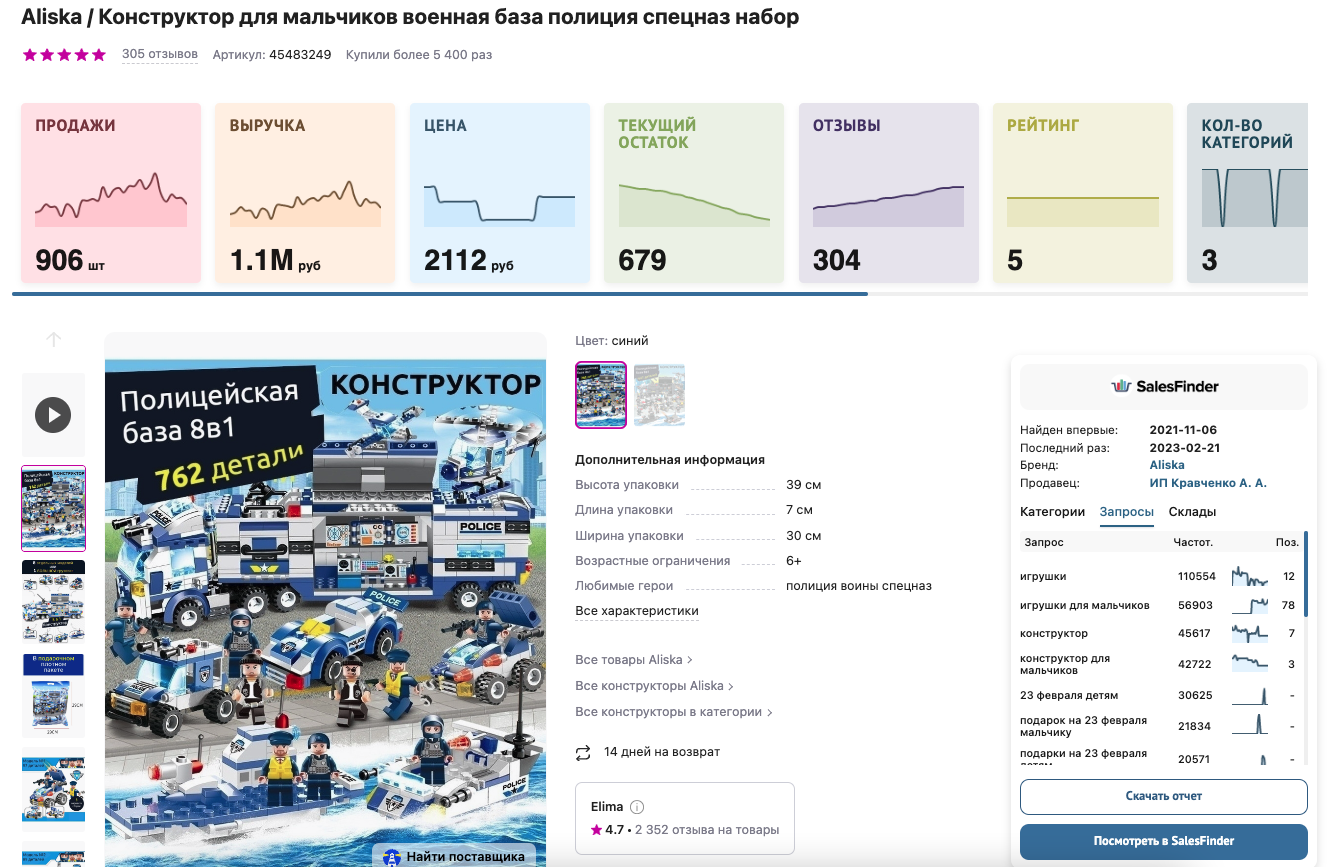Click the Любимые герои value text

(x=859, y=586)
